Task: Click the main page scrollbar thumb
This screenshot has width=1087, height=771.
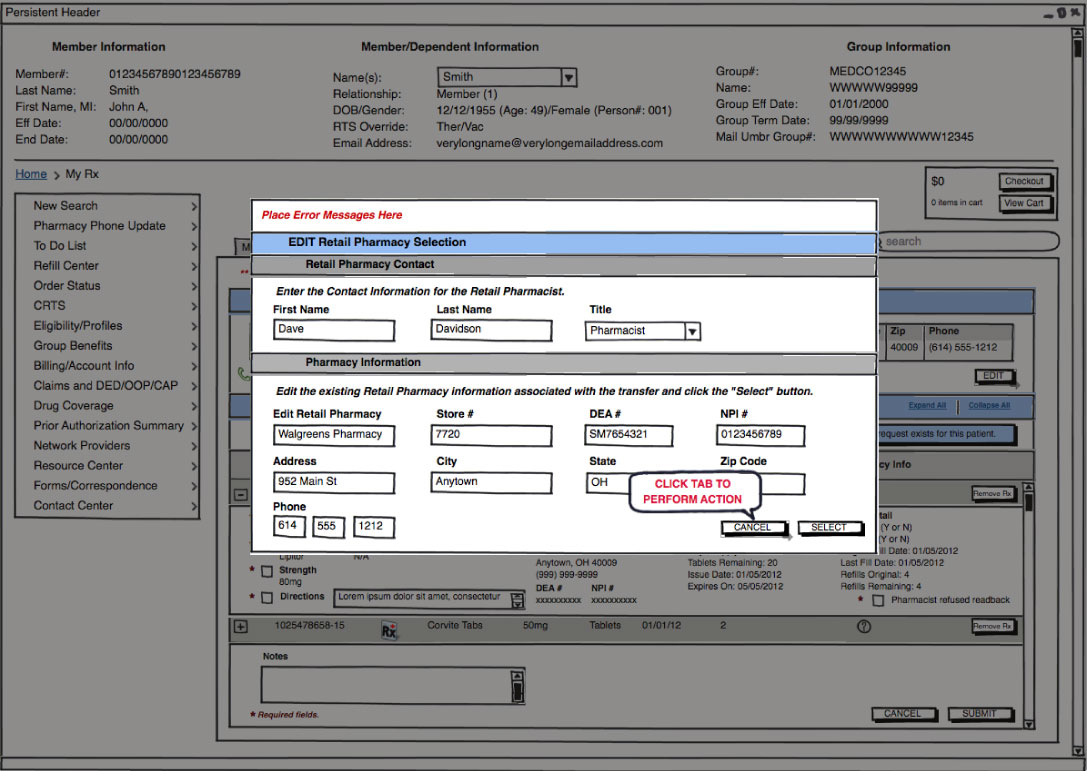Action: pos(1077,48)
